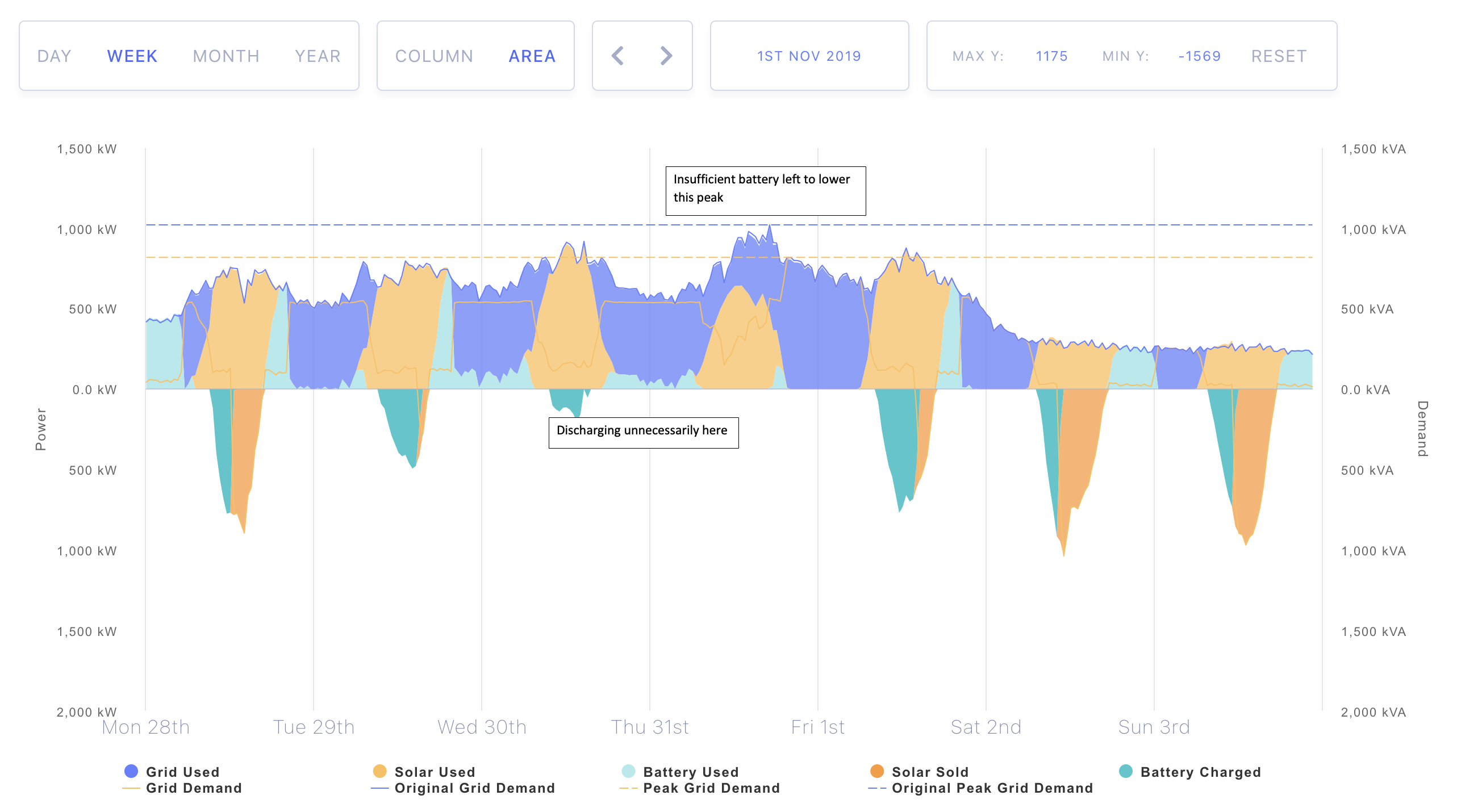Switch to the MONTH view
Screen dimensions: 1478x812
[226, 56]
